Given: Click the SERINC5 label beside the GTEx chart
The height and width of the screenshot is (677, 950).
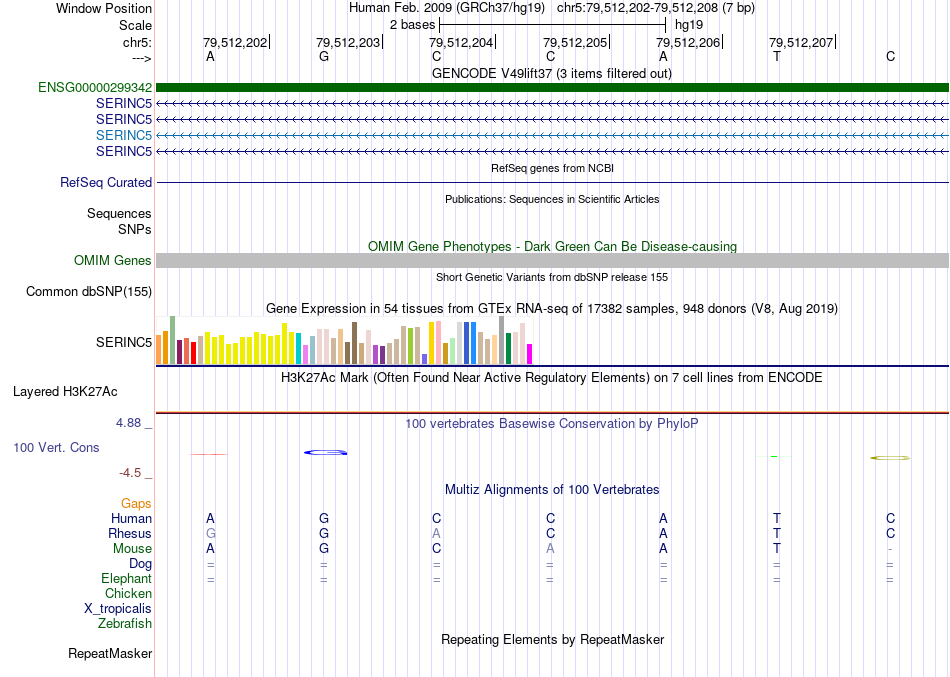Looking at the screenshot, I should [124, 342].
